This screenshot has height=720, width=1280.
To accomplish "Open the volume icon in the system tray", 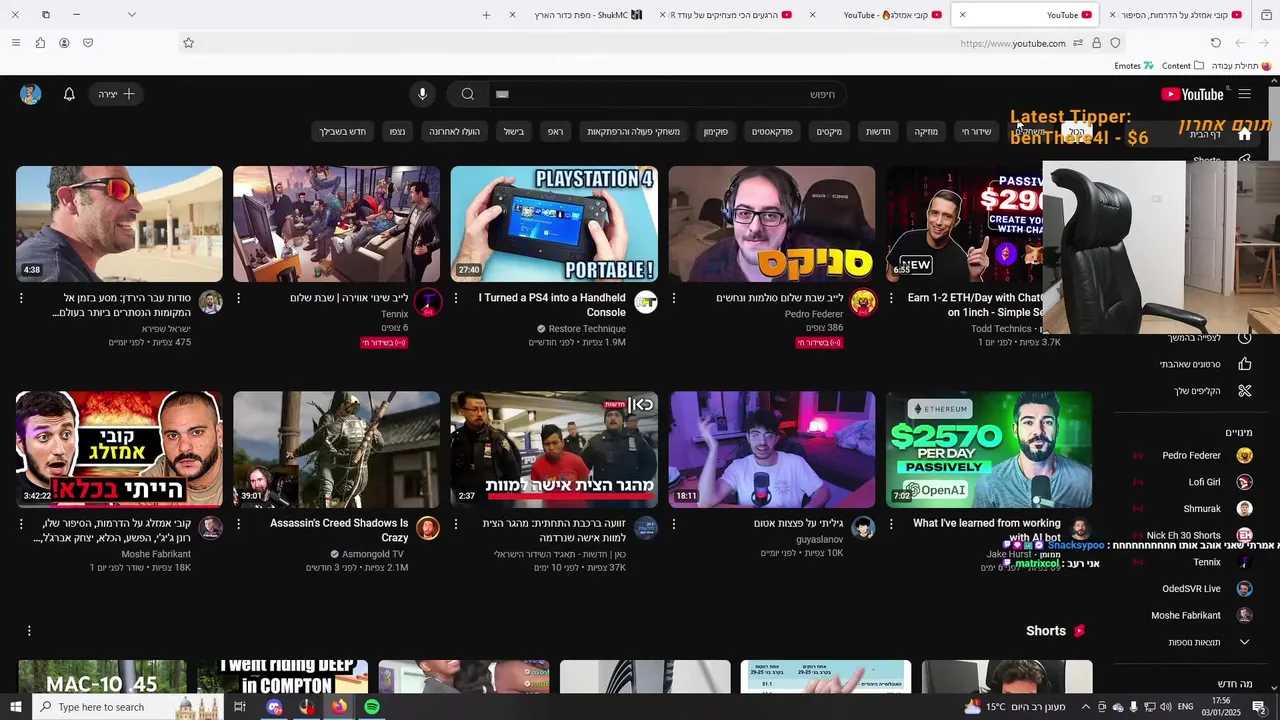I will [x=1165, y=707].
